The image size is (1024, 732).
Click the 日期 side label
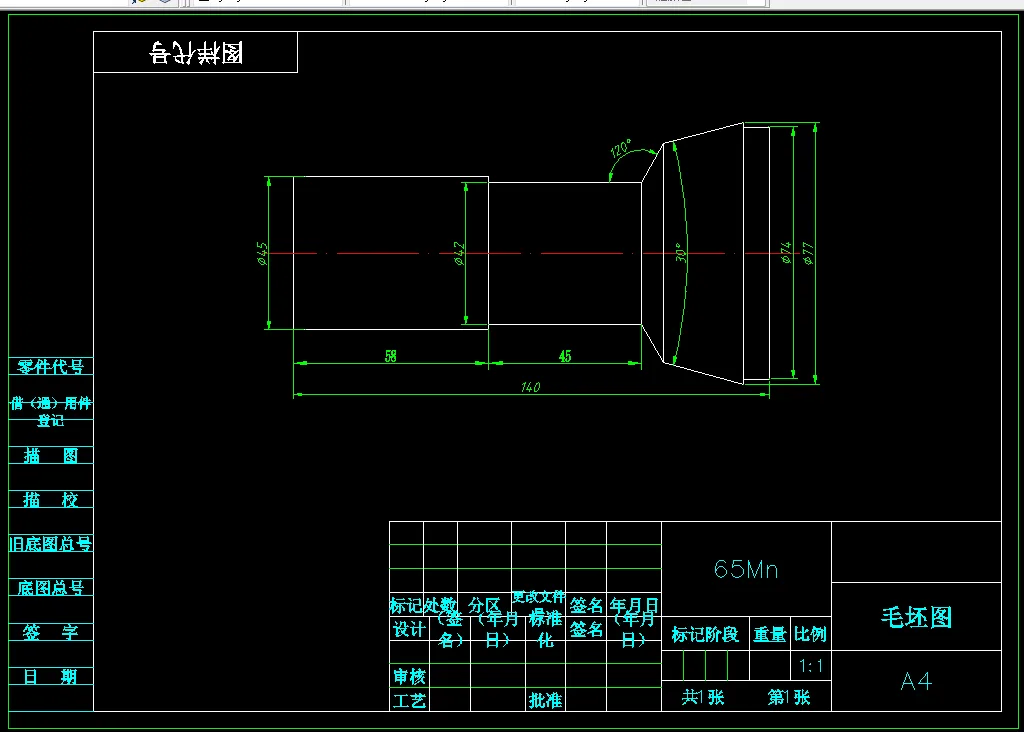51,676
